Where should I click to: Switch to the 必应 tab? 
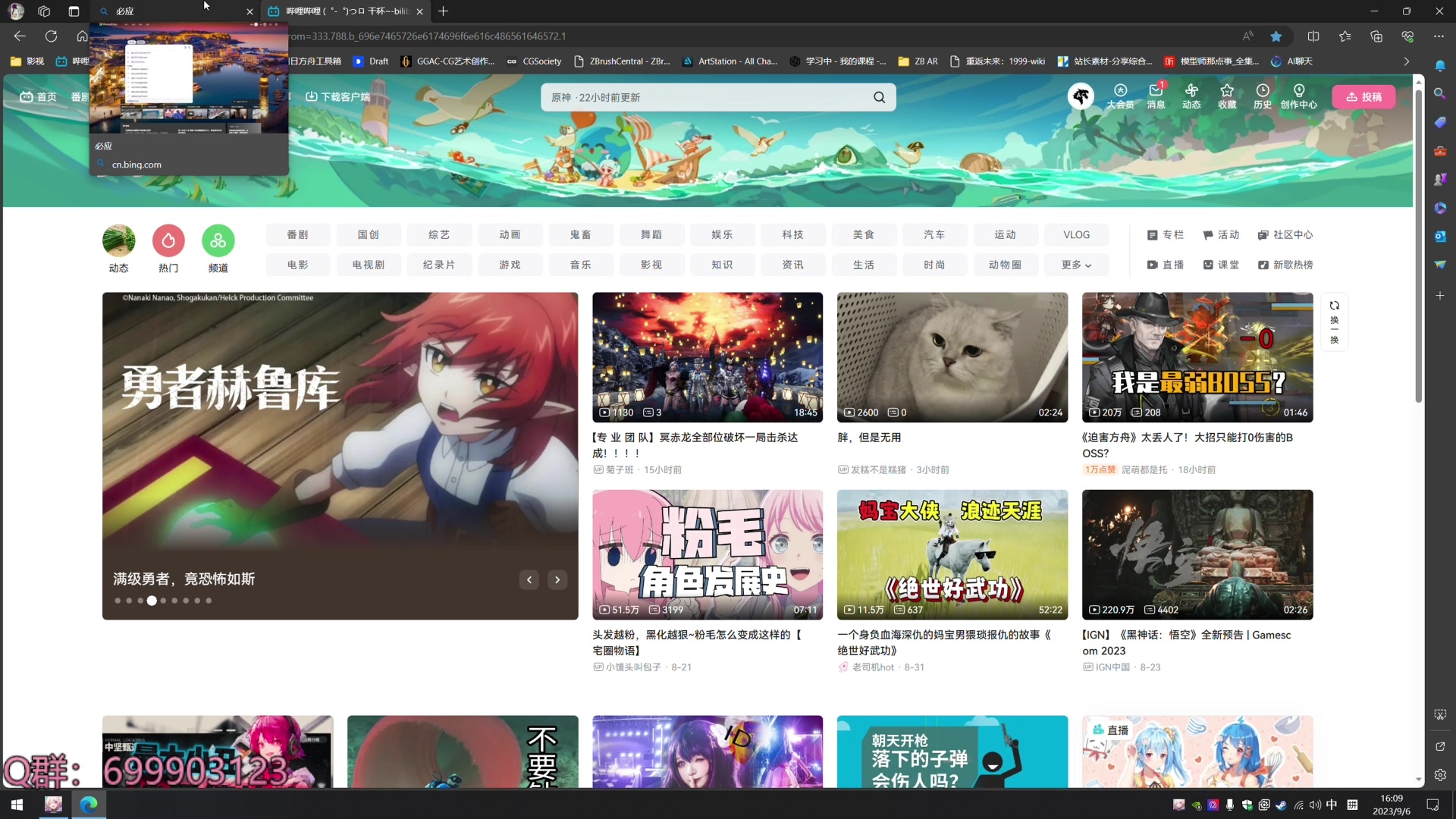pos(176,11)
